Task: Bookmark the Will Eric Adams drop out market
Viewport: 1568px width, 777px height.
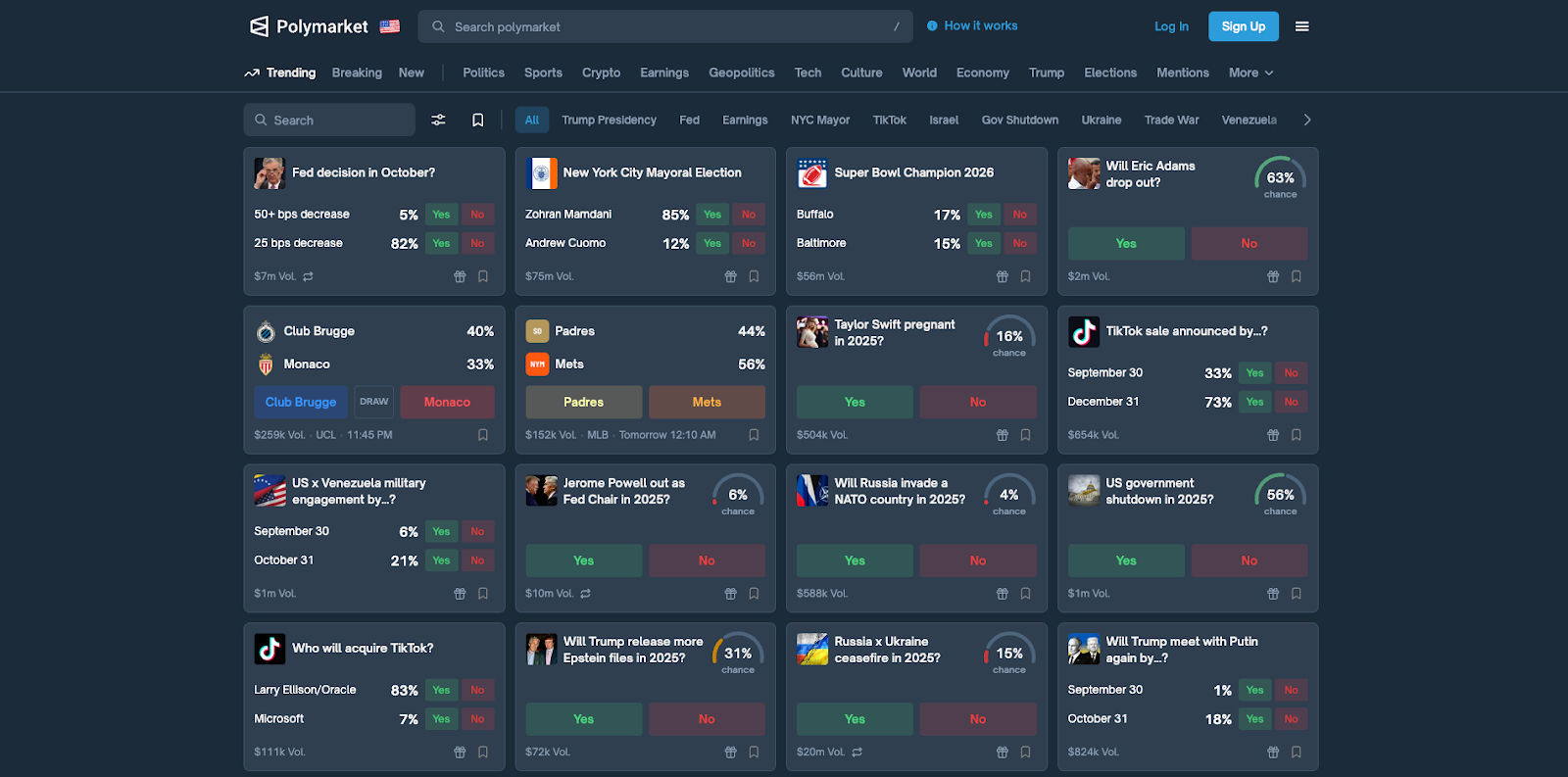Action: (1297, 276)
